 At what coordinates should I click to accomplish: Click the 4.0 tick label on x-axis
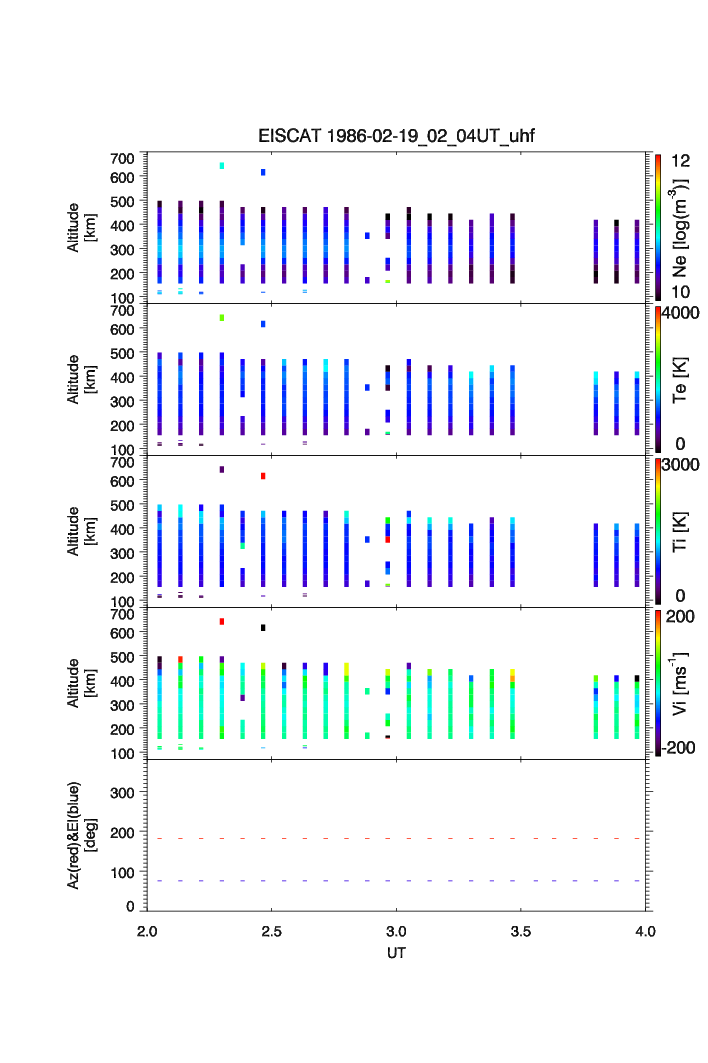[645, 932]
